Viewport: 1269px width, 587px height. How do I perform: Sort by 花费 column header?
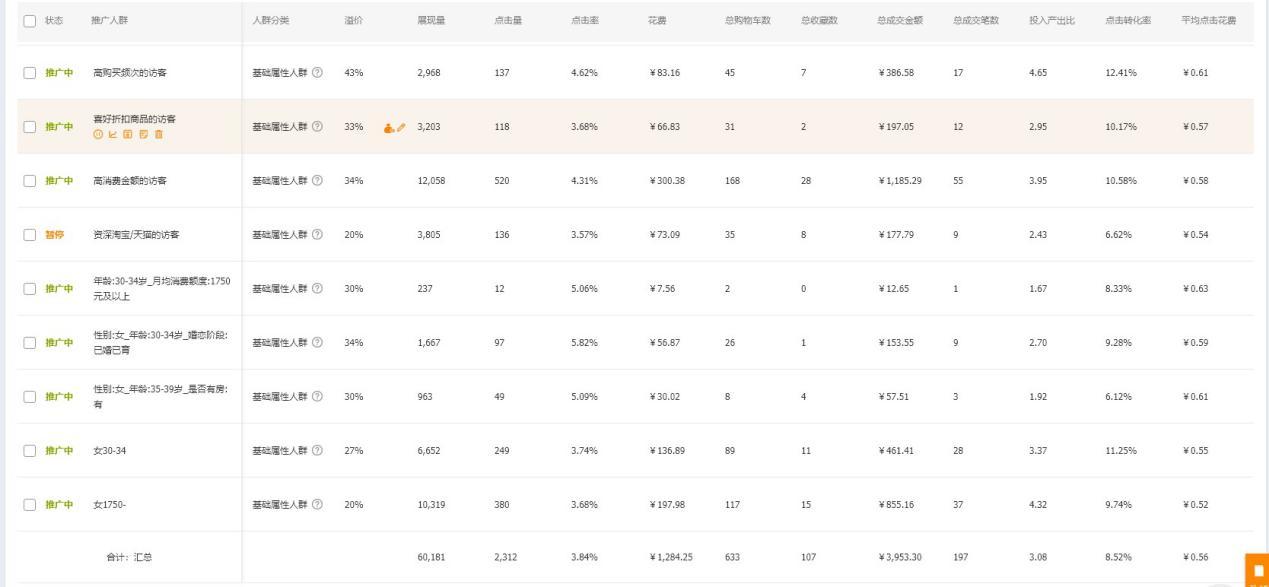[658, 21]
